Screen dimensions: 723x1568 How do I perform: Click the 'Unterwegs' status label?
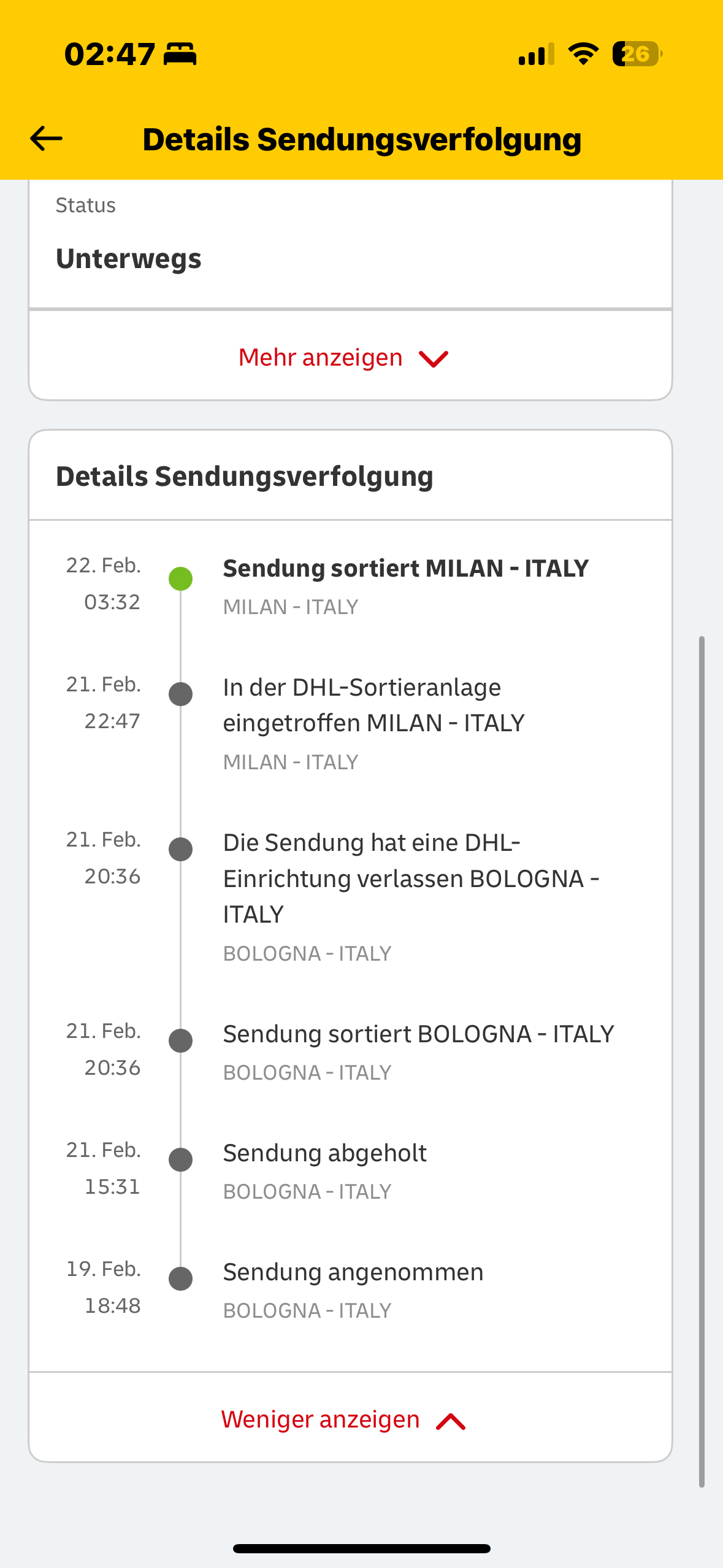click(128, 258)
